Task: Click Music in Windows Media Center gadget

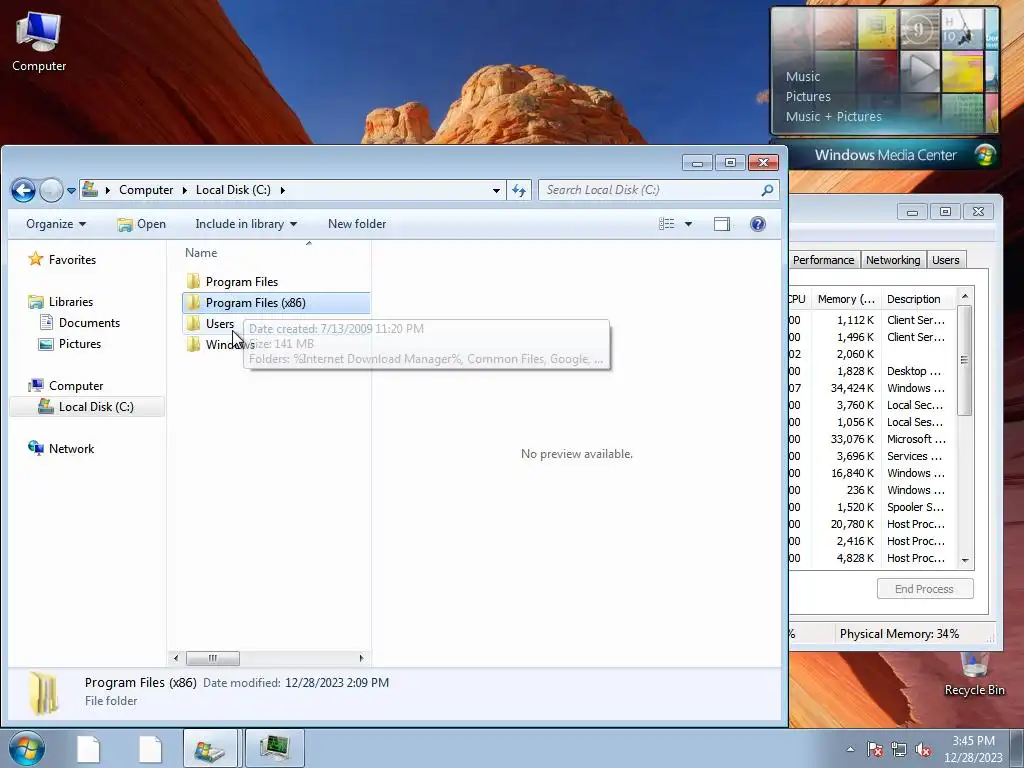Action: click(803, 76)
